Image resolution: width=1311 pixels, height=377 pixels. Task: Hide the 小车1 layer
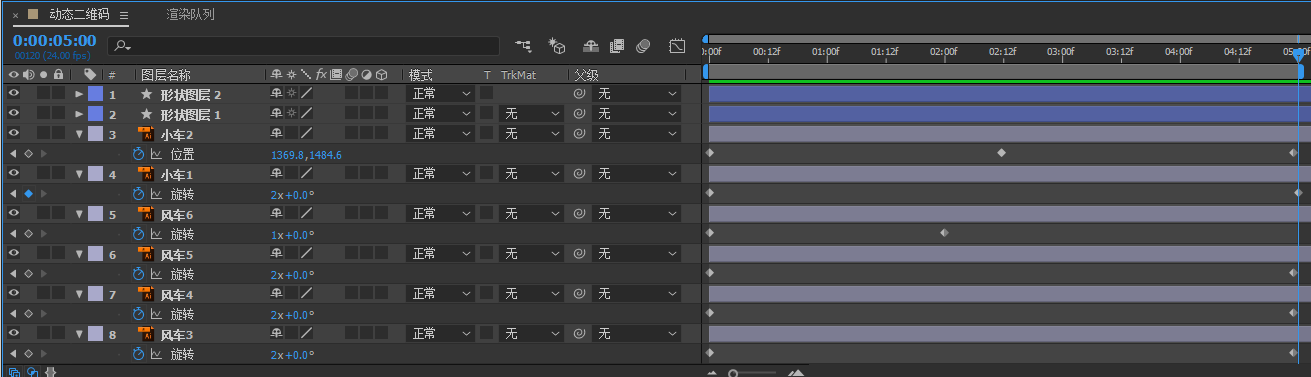[14, 174]
